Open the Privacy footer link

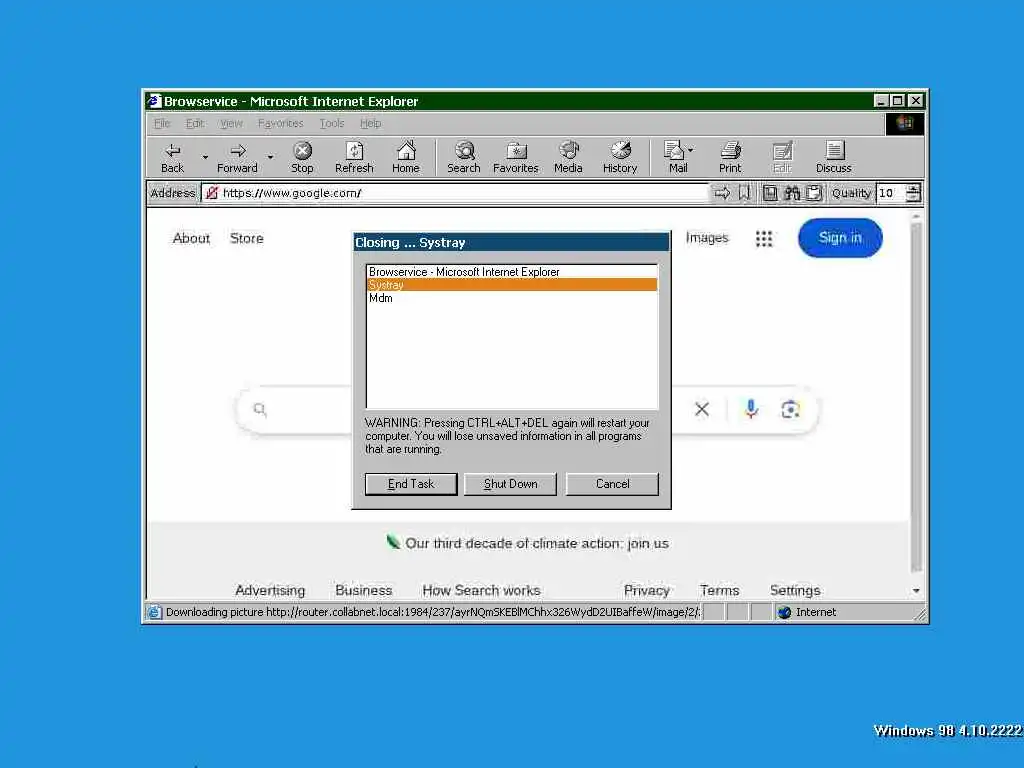[647, 590]
